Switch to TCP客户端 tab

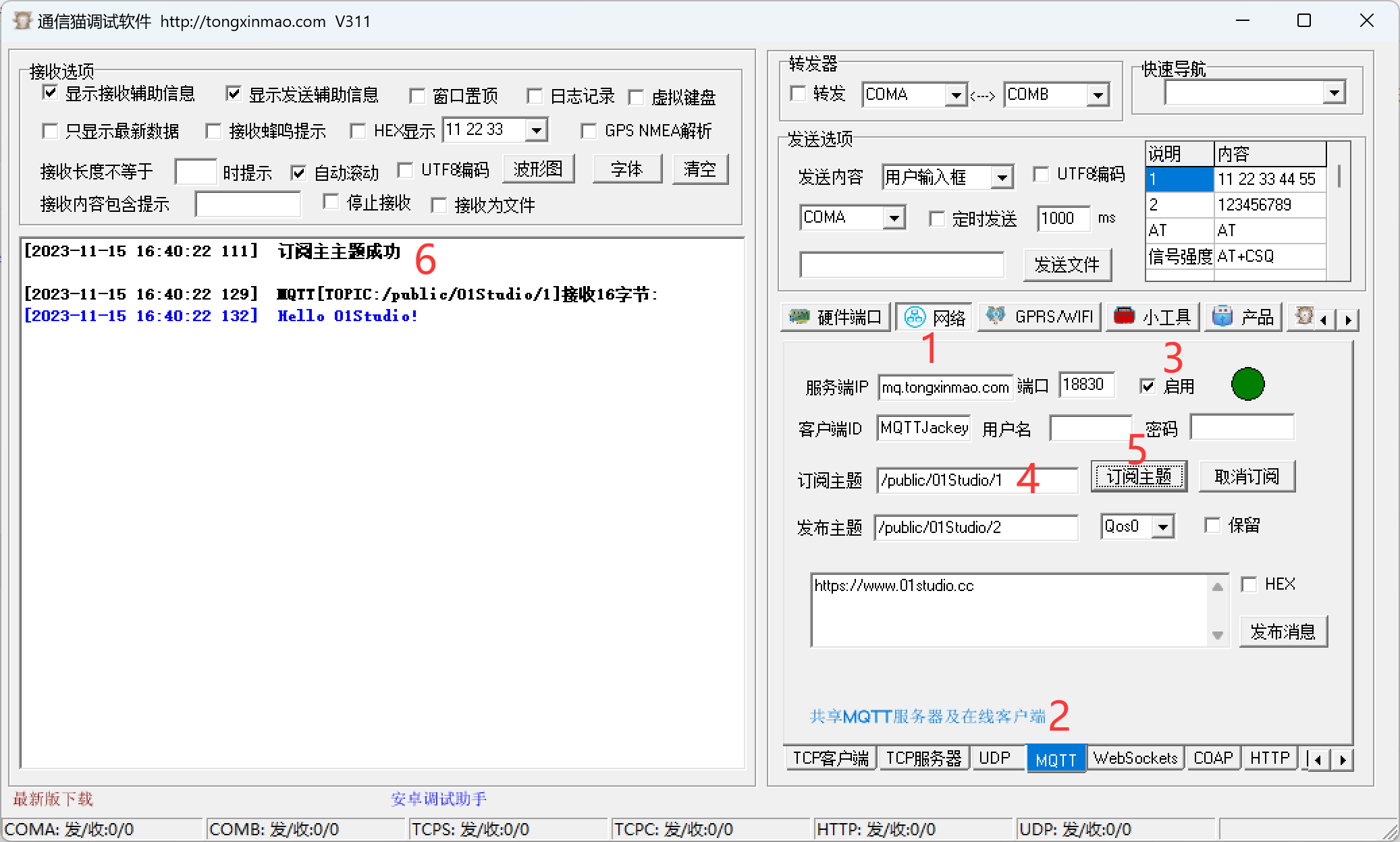pyautogui.click(x=830, y=758)
